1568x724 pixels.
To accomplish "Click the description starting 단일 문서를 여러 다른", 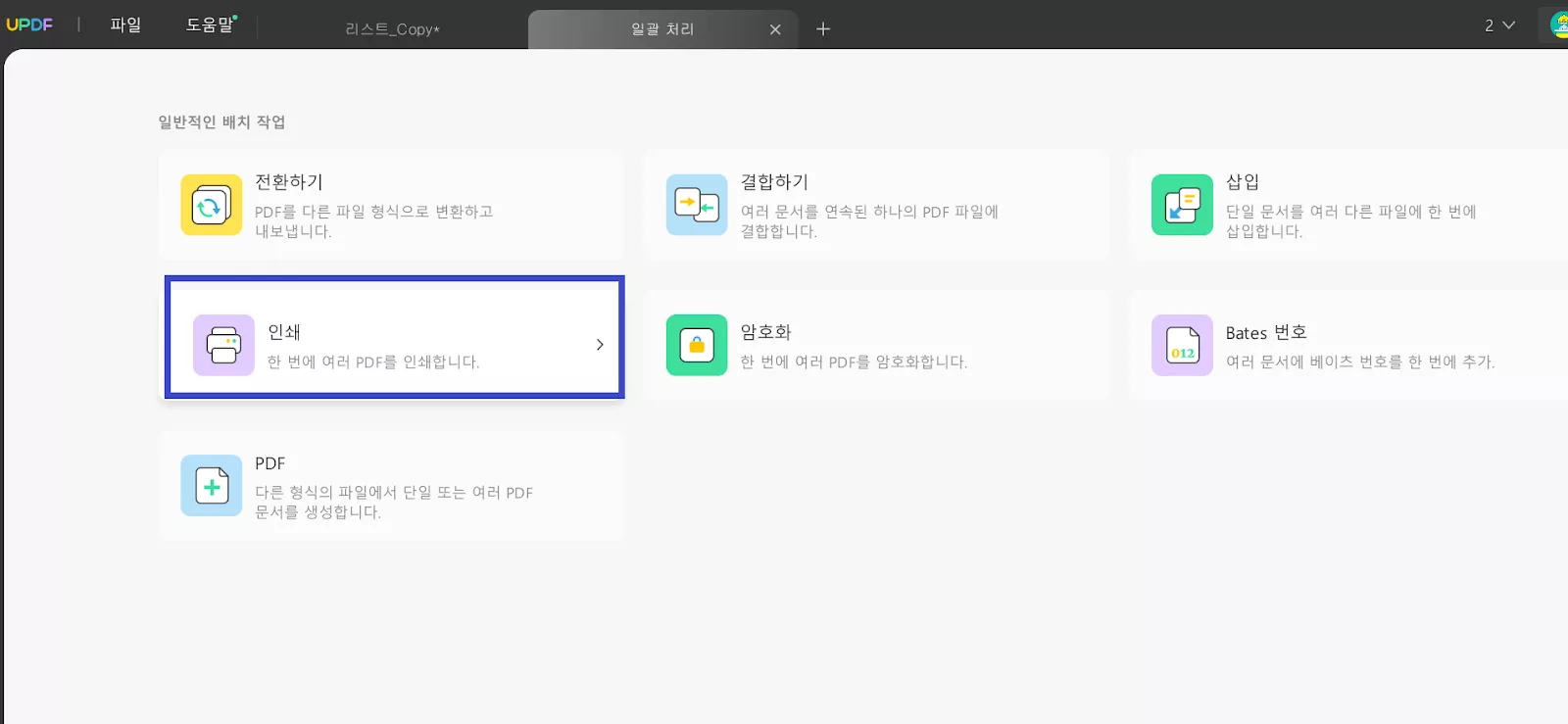I will 1350,221.
